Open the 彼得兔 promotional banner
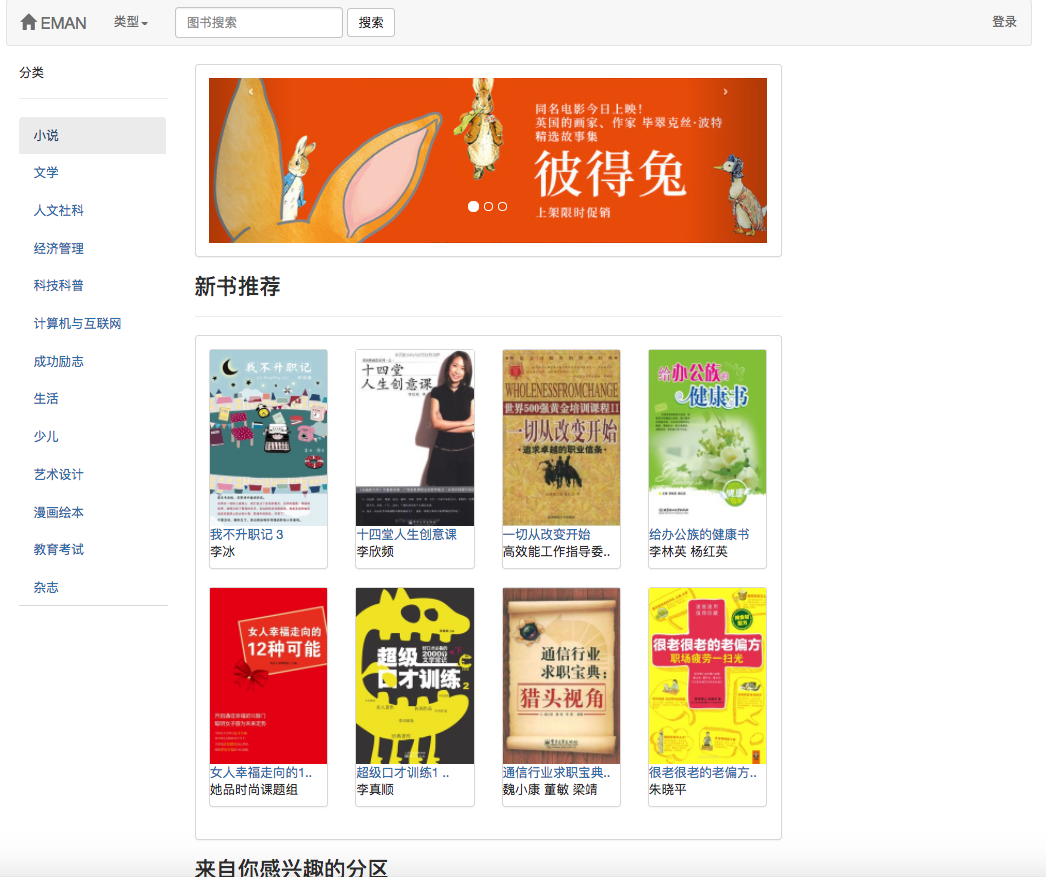This screenshot has width=1046, height=877. point(488,160)
